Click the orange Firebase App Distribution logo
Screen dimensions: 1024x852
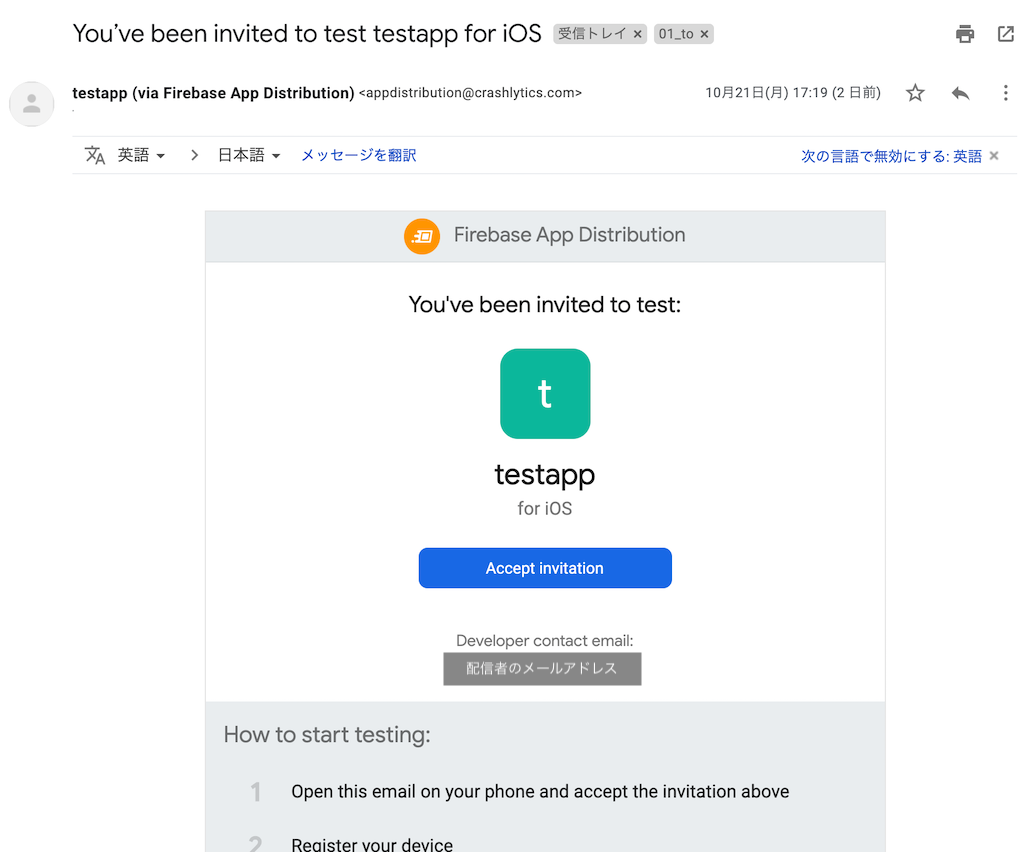[x=422, y=236]
